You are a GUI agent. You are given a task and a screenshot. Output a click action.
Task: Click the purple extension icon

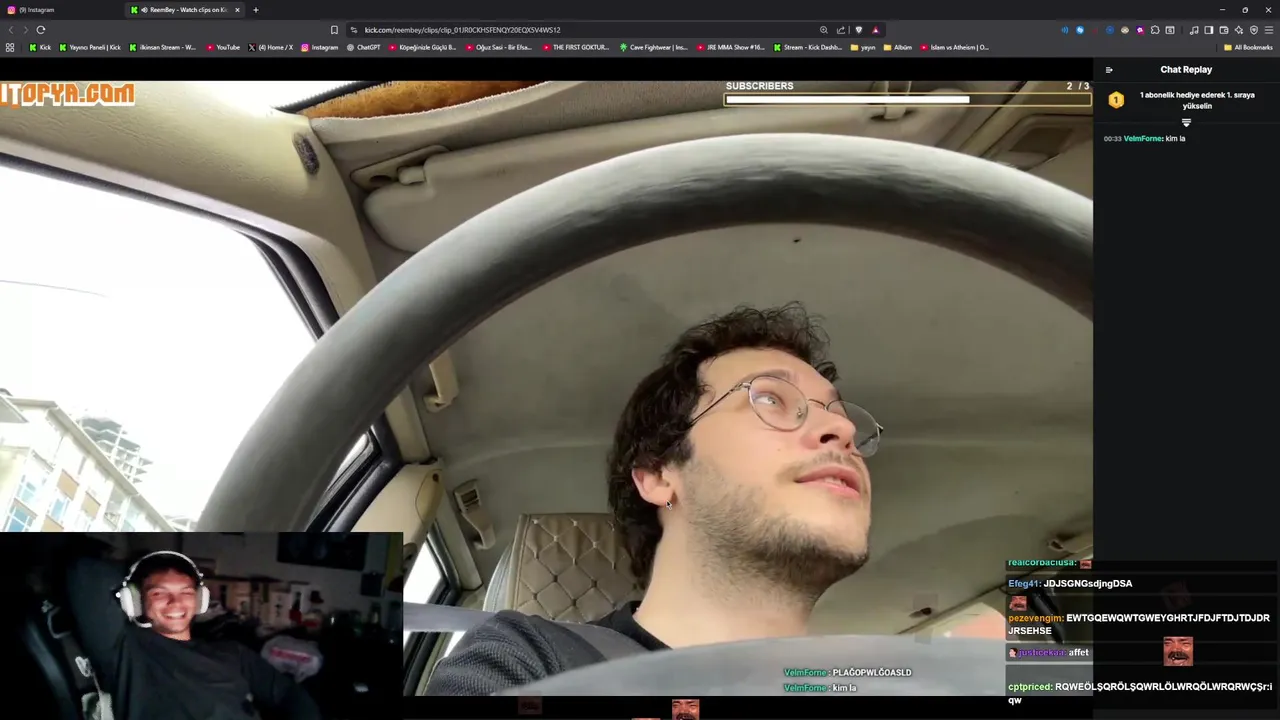(x=1140, y=30)
